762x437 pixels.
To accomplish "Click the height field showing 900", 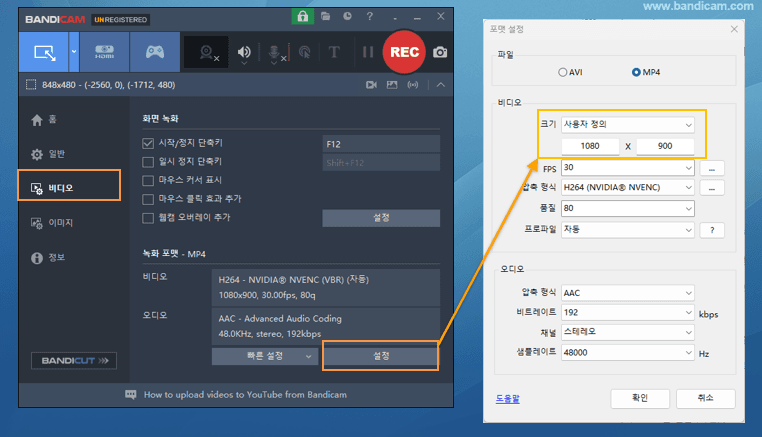I will 665,146.
